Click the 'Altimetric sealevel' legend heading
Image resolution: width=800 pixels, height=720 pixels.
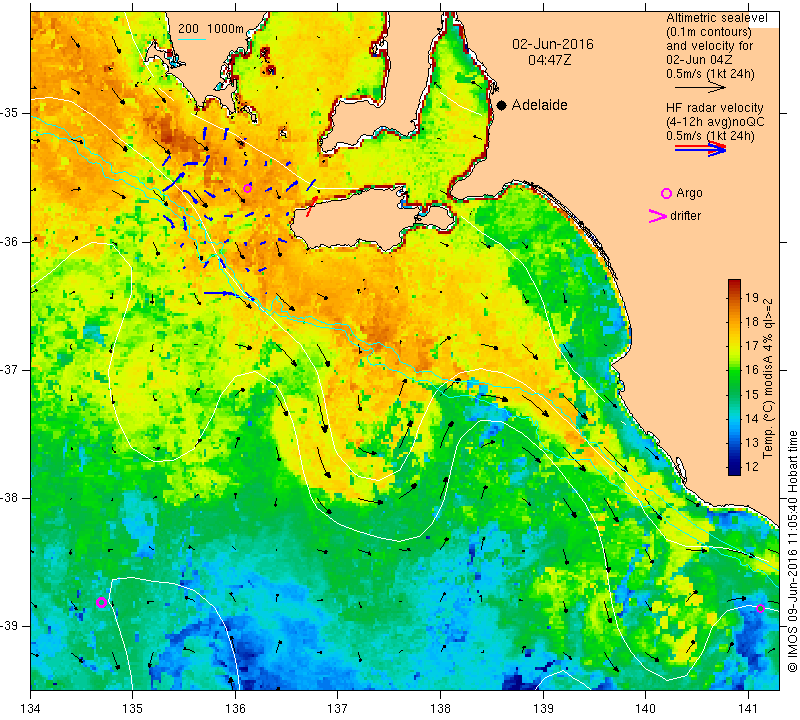[716, 18]
